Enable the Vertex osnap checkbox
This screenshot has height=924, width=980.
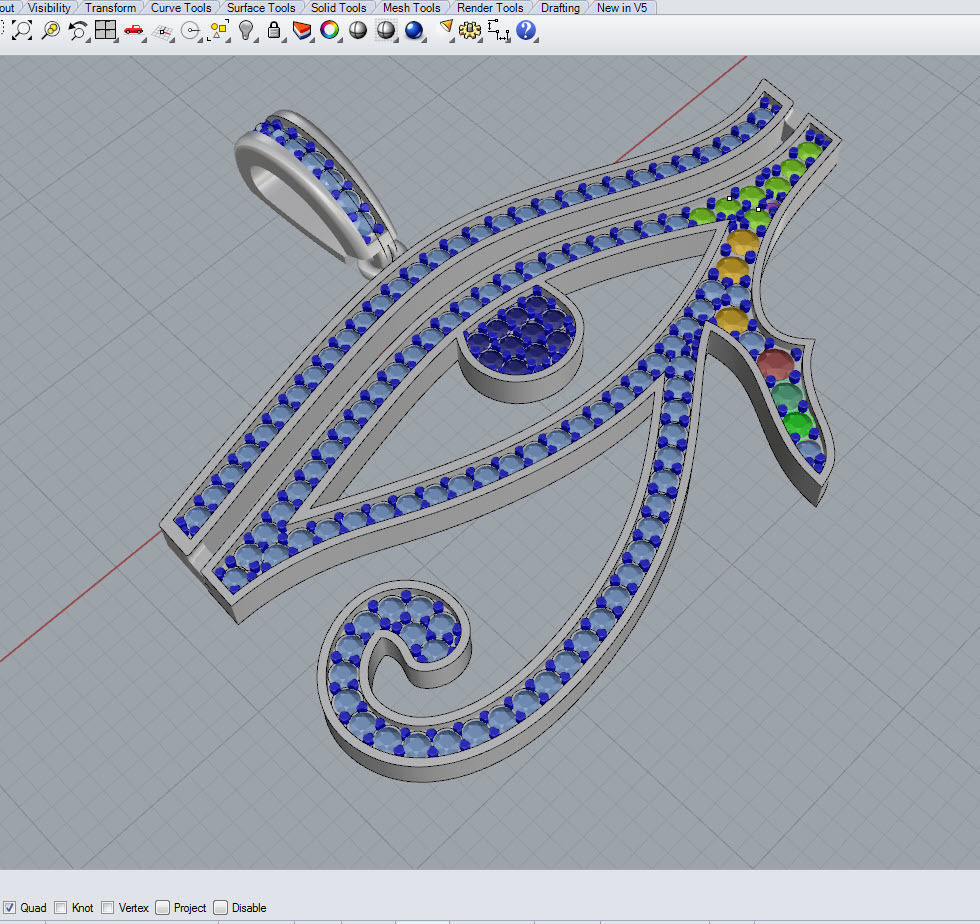pos(108,907)
